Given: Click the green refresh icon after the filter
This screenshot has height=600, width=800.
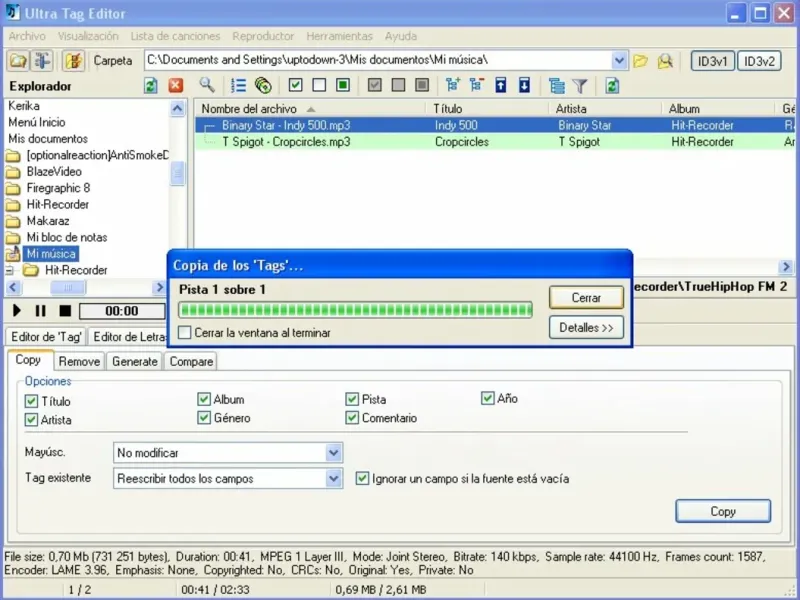Looking at the screenshot, I should click(612, 85).
